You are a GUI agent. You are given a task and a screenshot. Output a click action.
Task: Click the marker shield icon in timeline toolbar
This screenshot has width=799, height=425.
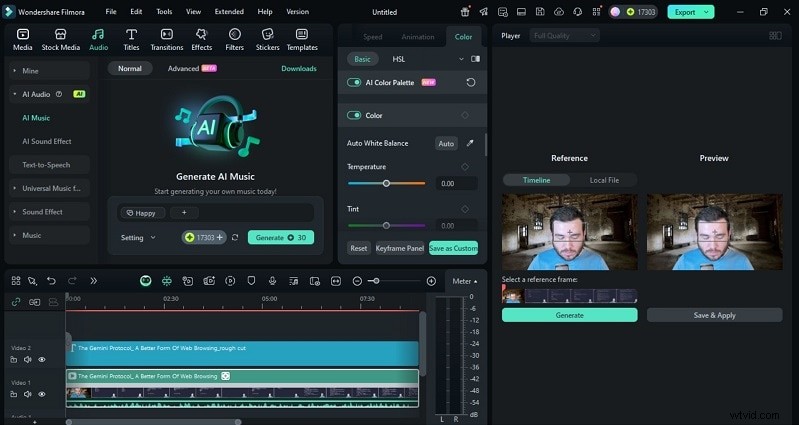[251, 281]
